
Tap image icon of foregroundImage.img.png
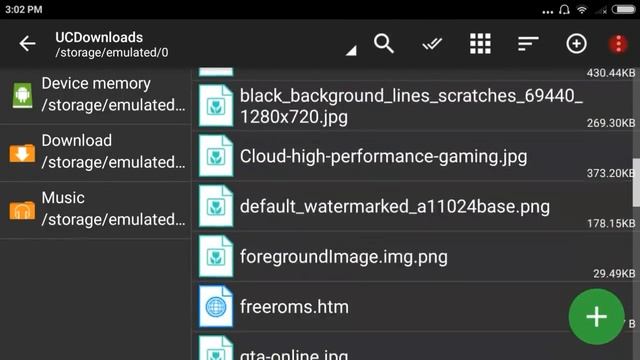(216, 256)
